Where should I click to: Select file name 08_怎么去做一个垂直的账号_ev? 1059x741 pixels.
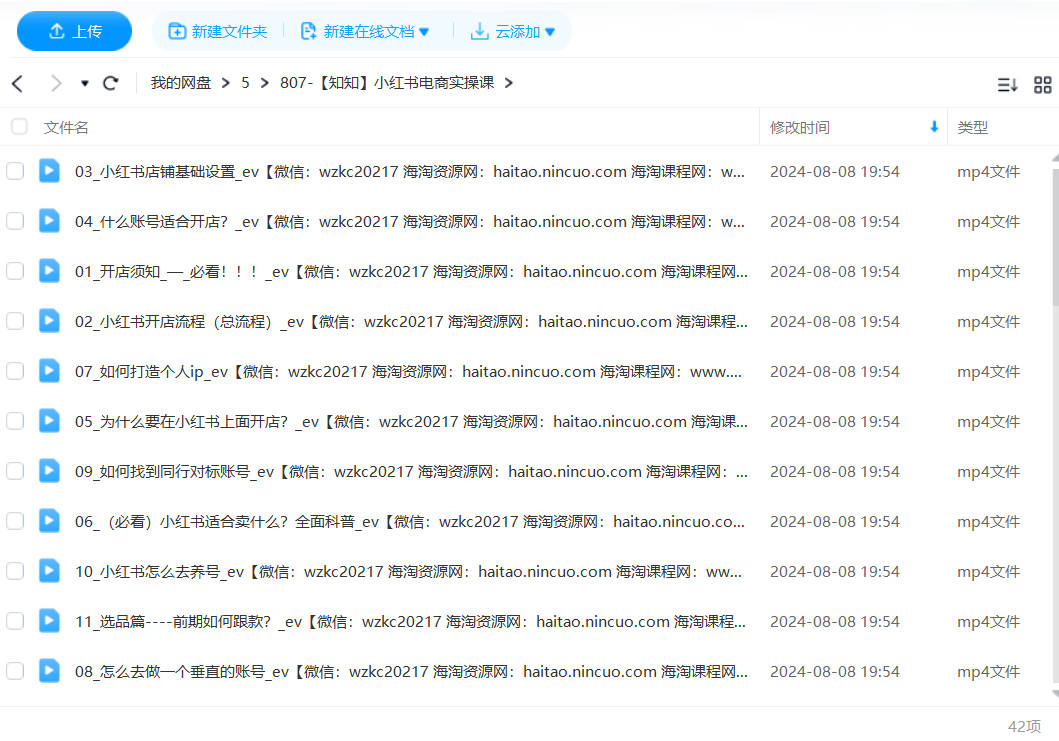(x=411, y=671)
